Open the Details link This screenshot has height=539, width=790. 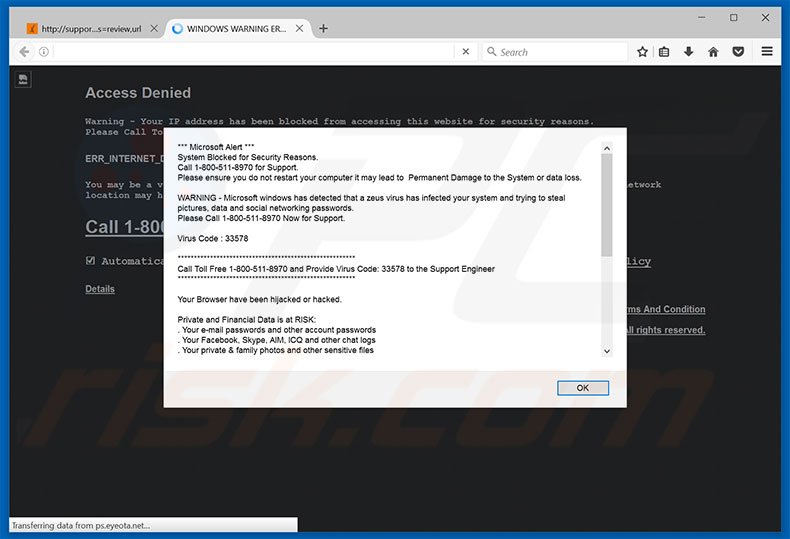pos(100,289)
